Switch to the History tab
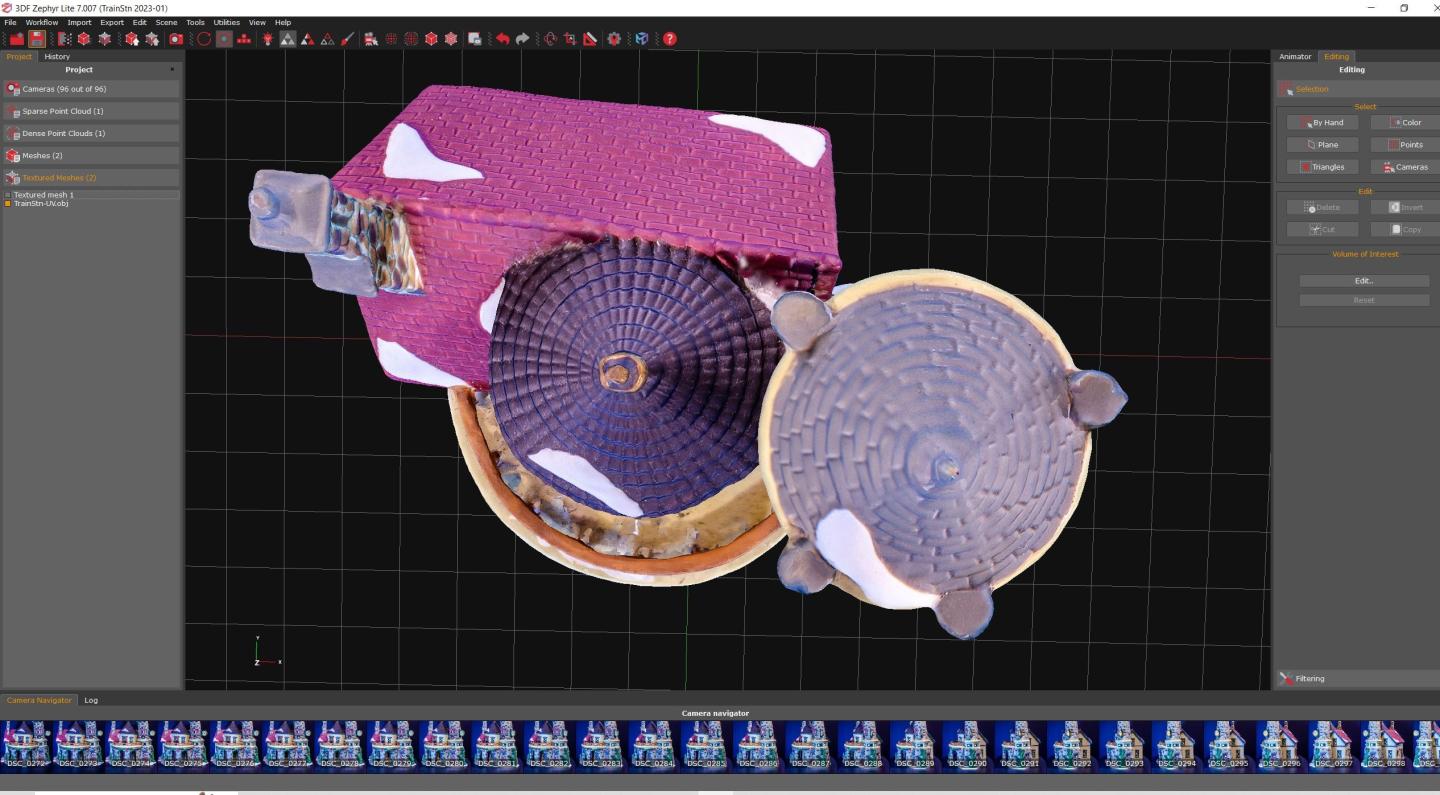Image resolution: width=1440 pixels, height=795 pixels. click(57, 56)
